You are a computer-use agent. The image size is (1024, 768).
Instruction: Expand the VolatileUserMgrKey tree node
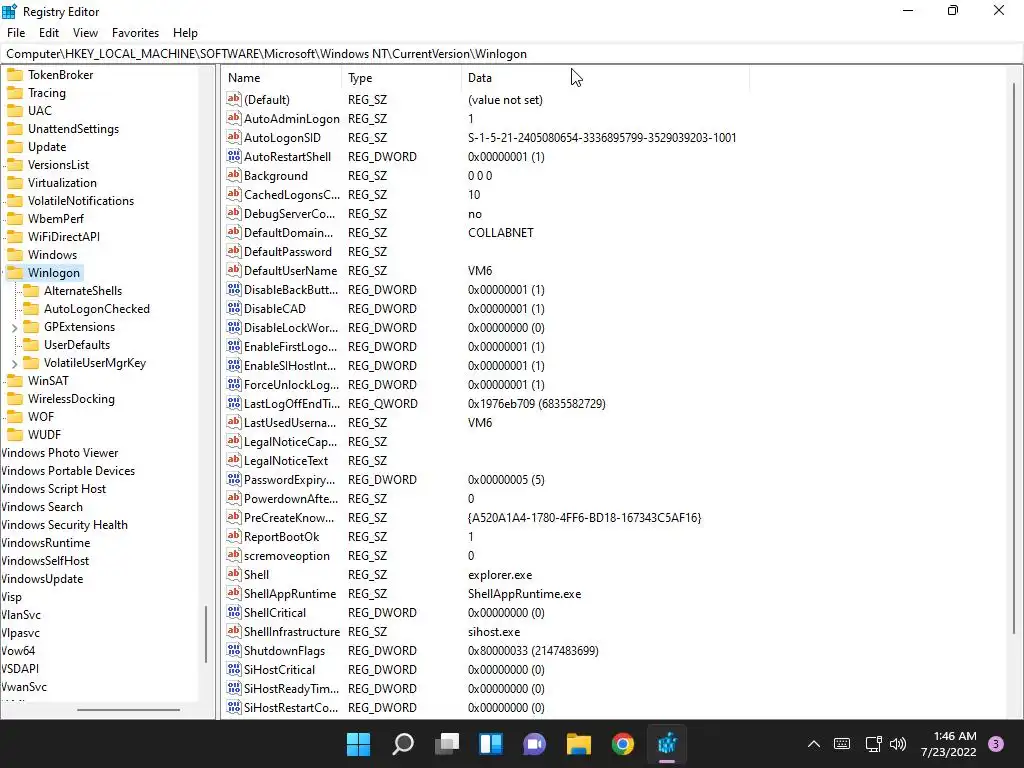(x=14, y=363)
